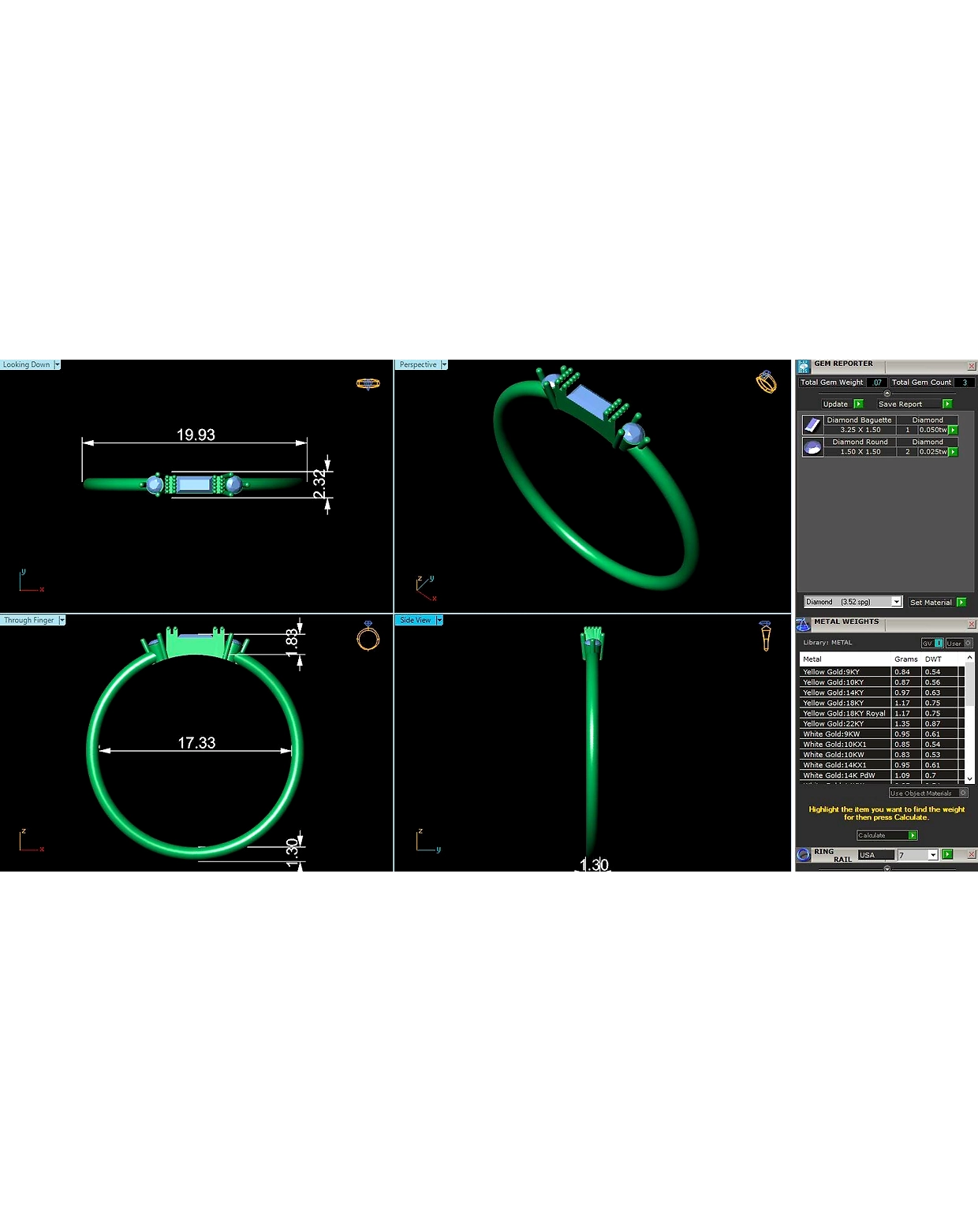The height and width of the screenshot is (1232, 978).
Task: Click the Metal Weights panel icon
Action: coord(804,624)
